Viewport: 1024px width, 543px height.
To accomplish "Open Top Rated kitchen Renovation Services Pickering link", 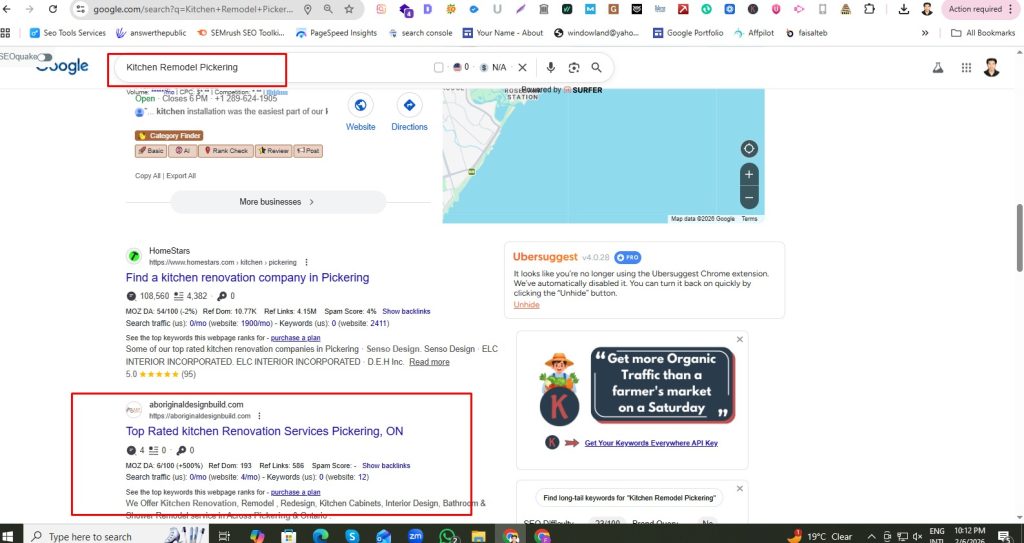I will (264, 431).
